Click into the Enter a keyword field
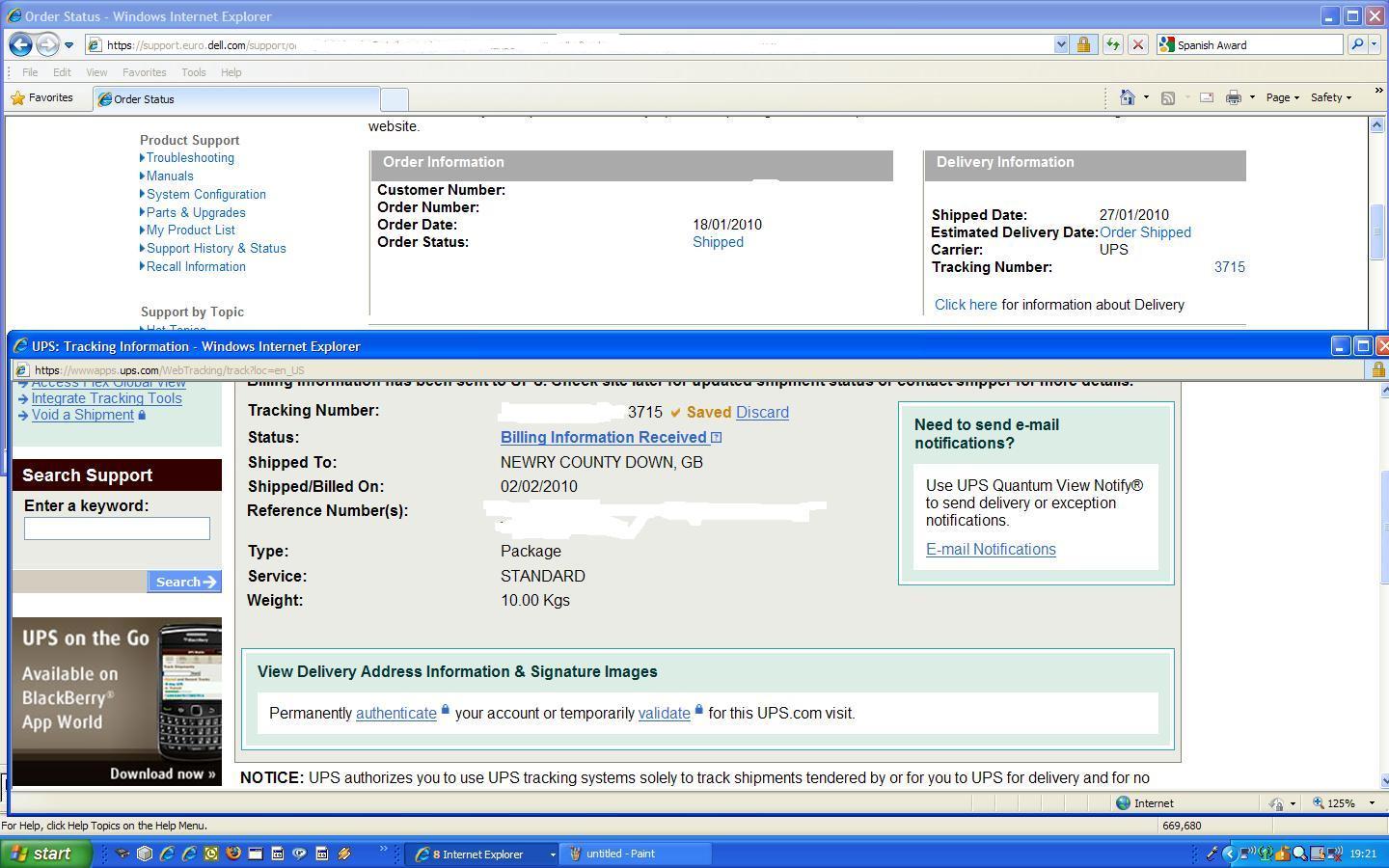This screenshot has height=868, width=1389. click(117, 529)
